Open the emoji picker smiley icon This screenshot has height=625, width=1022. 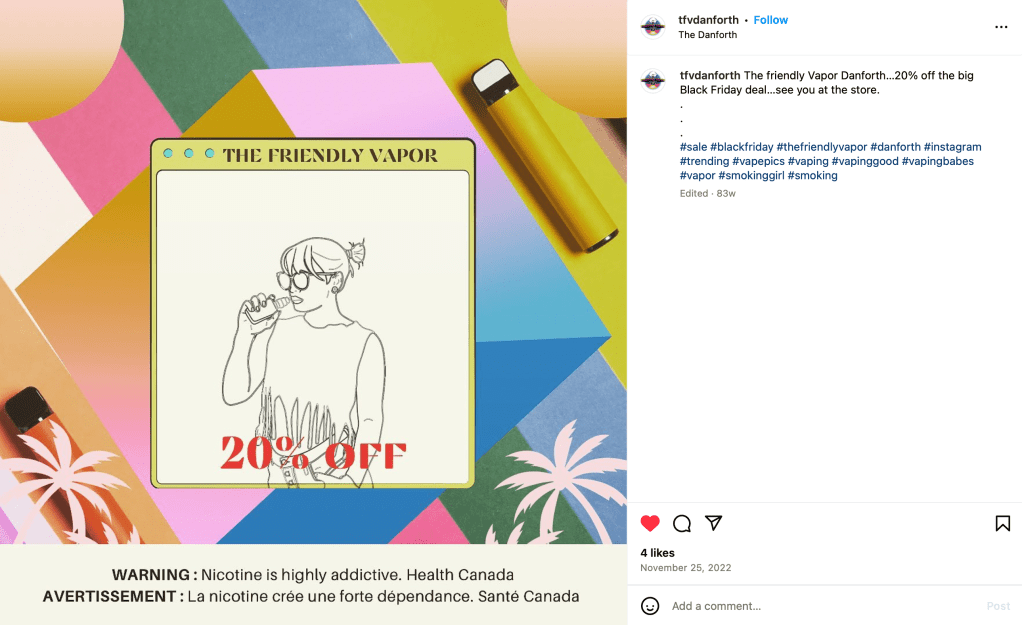coord(650,606)
